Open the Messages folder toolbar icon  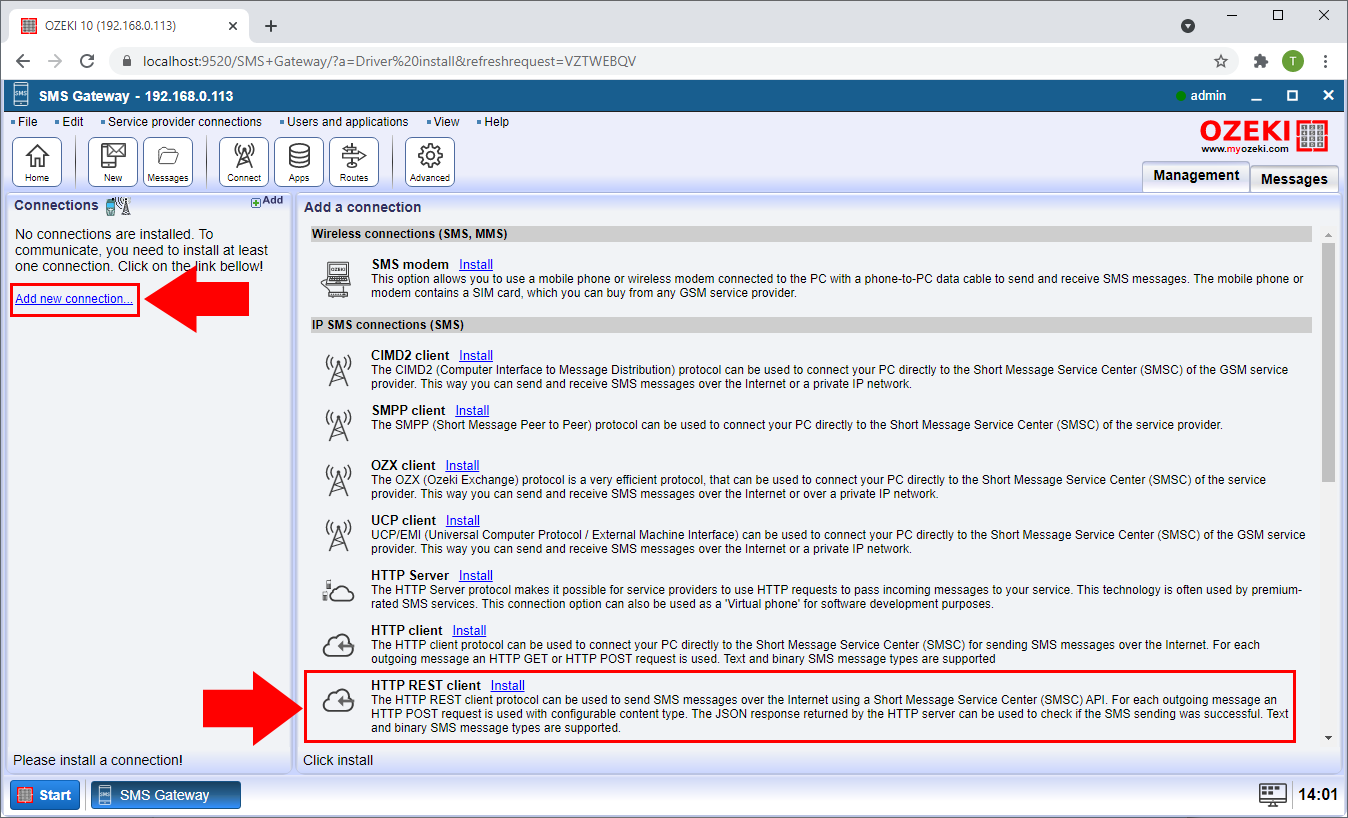click(168, 162)
